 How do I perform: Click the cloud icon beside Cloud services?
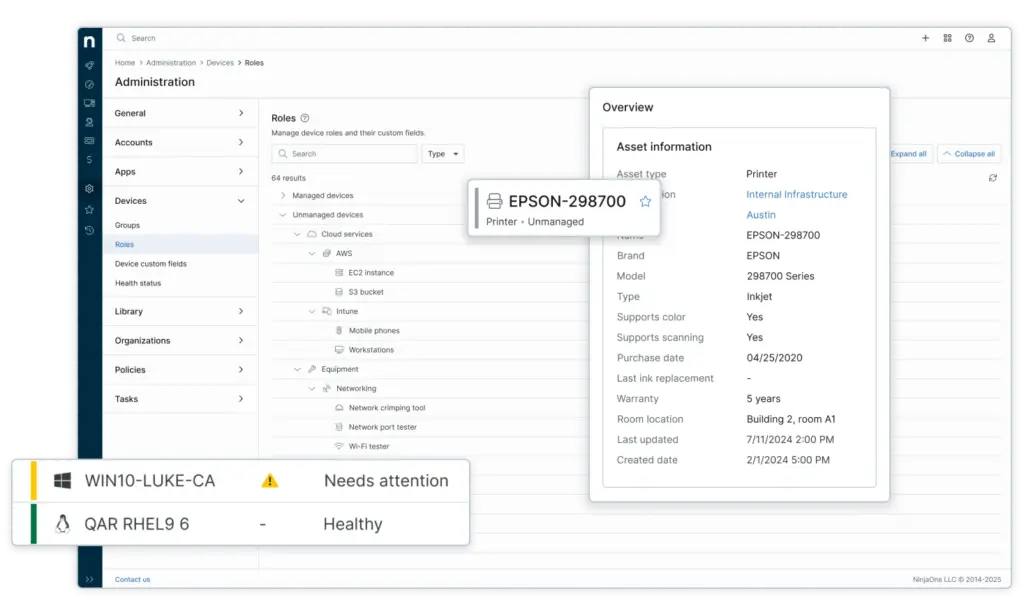312,234
